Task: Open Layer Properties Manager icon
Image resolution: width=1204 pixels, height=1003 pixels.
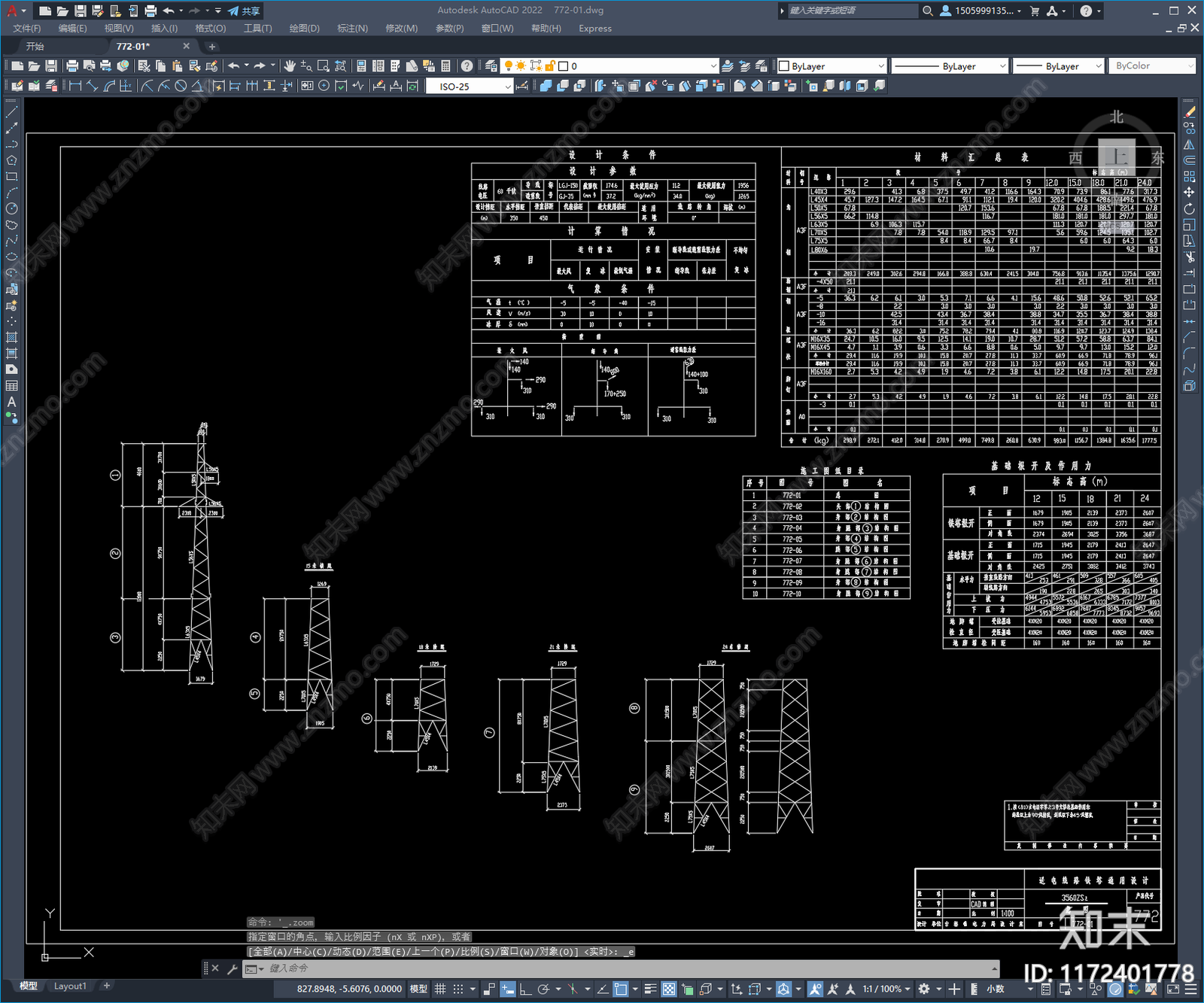Action: (x=491, y=66)
